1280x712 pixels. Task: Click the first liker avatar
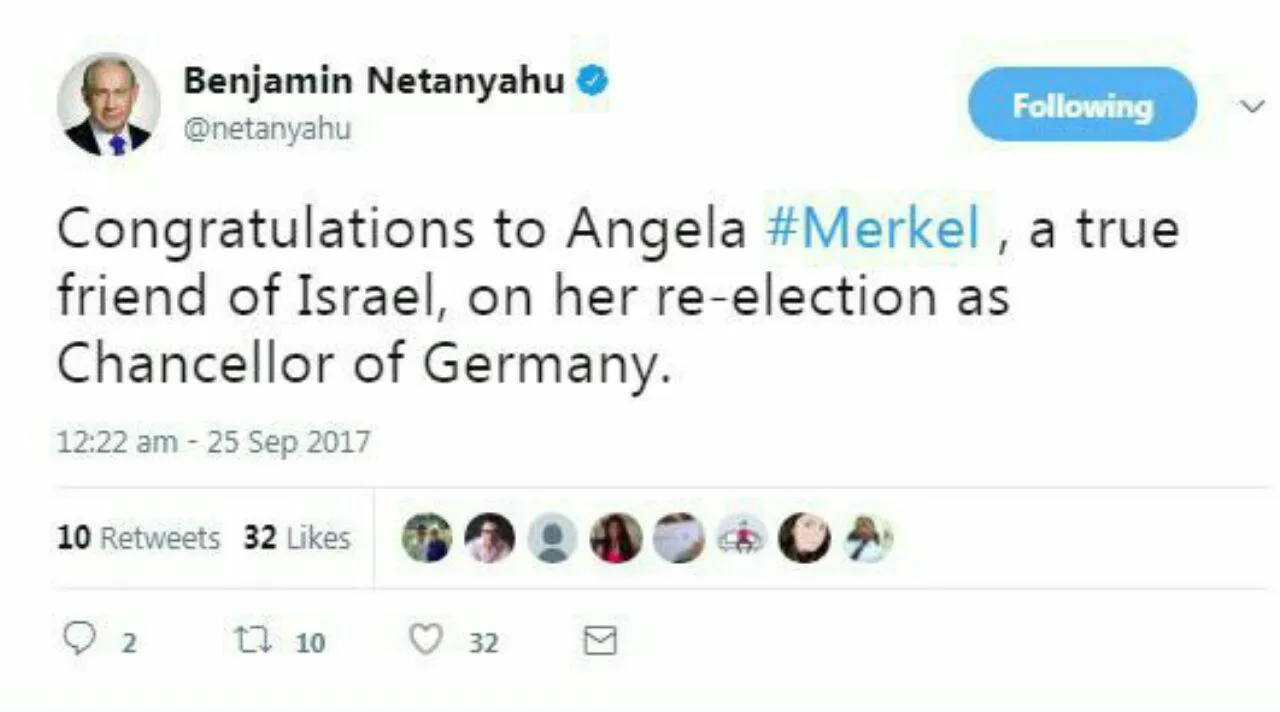pyautogui.click(x=427, y=538)
